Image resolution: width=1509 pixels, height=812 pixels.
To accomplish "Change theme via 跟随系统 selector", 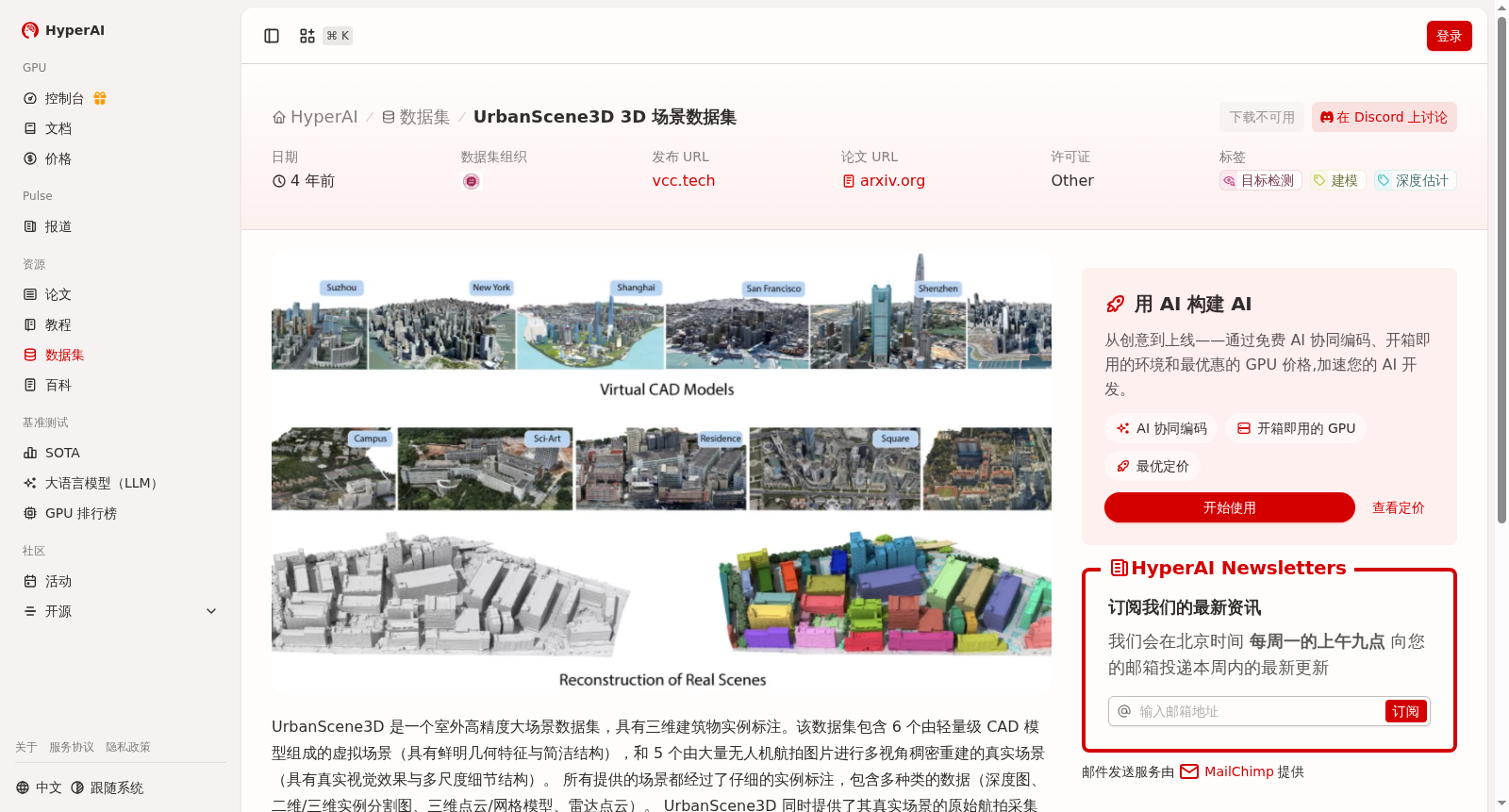I will tap(108, 787).
